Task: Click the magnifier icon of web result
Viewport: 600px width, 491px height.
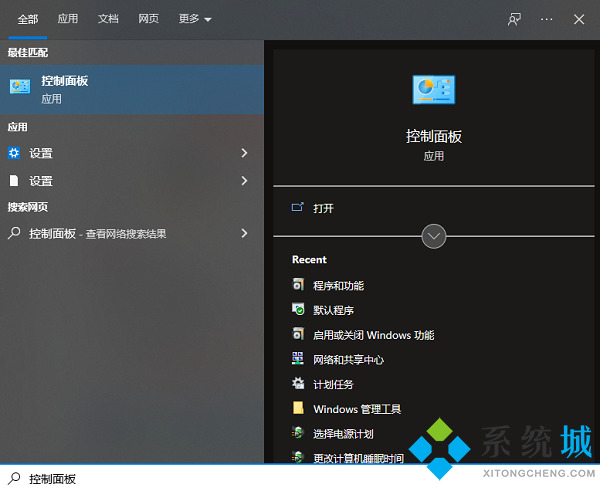Action: [x=14, y=233]
